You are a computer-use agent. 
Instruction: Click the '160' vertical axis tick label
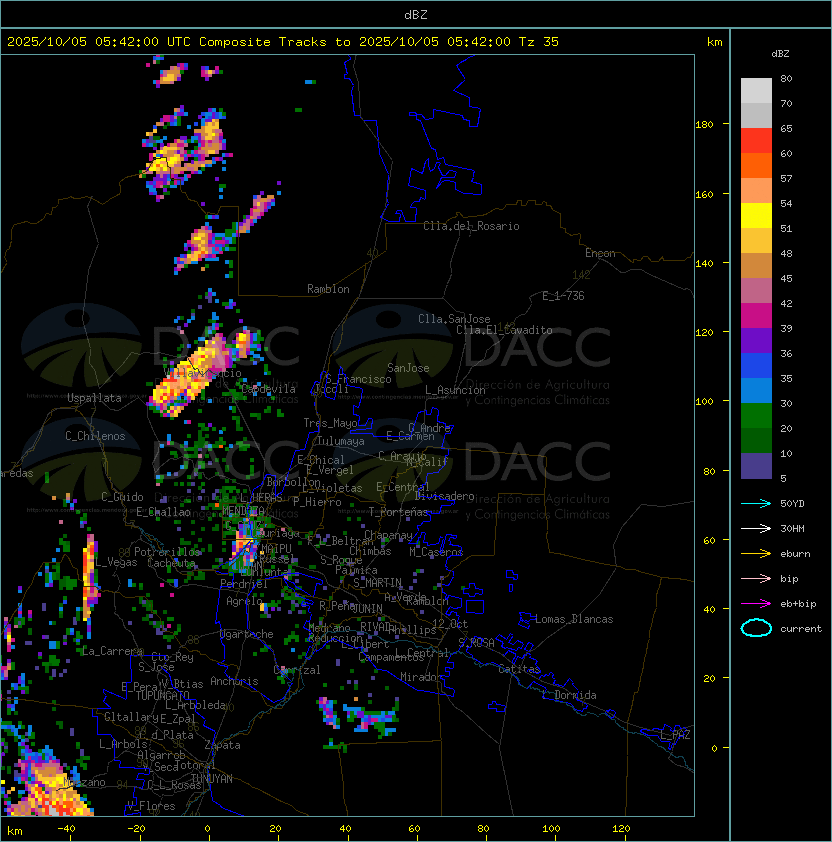click(x=704, y=194)
